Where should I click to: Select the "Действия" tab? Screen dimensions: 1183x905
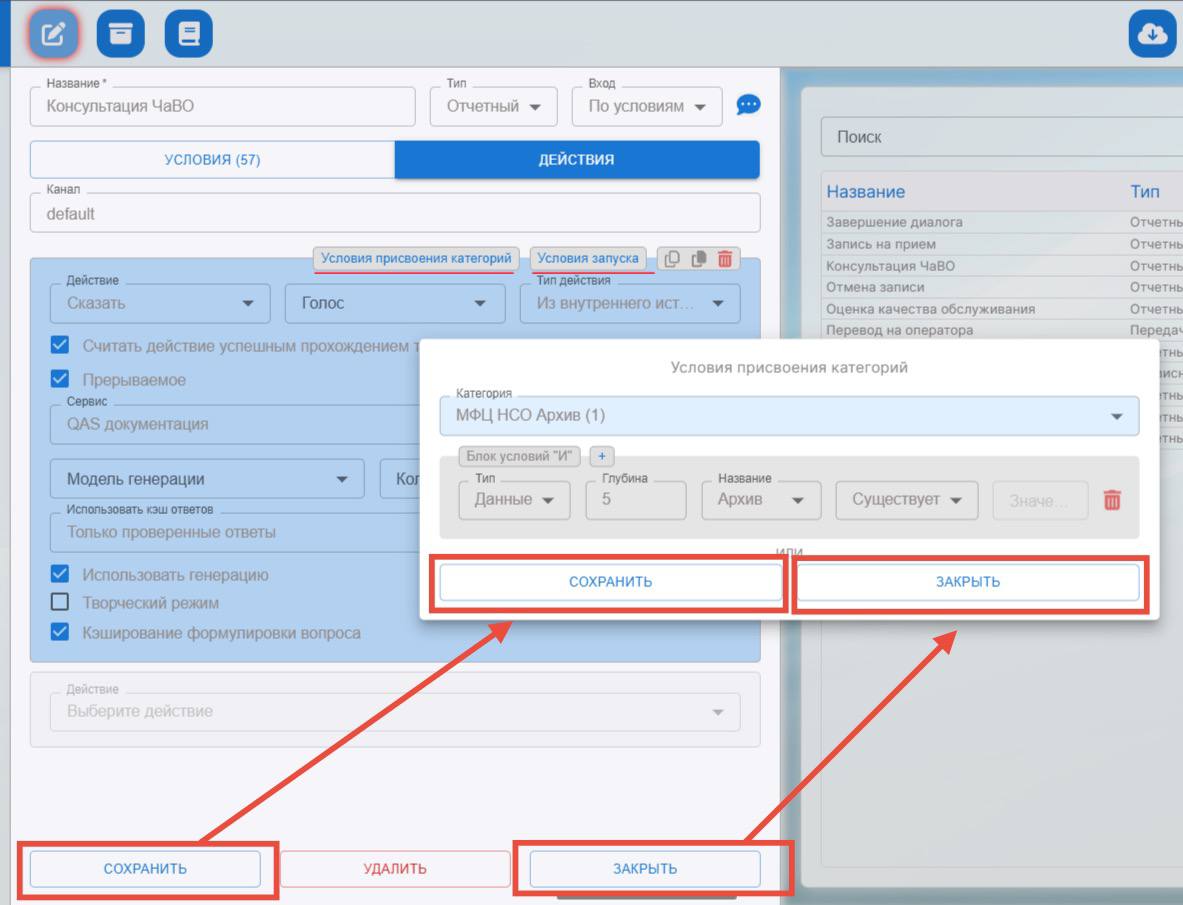576,159
